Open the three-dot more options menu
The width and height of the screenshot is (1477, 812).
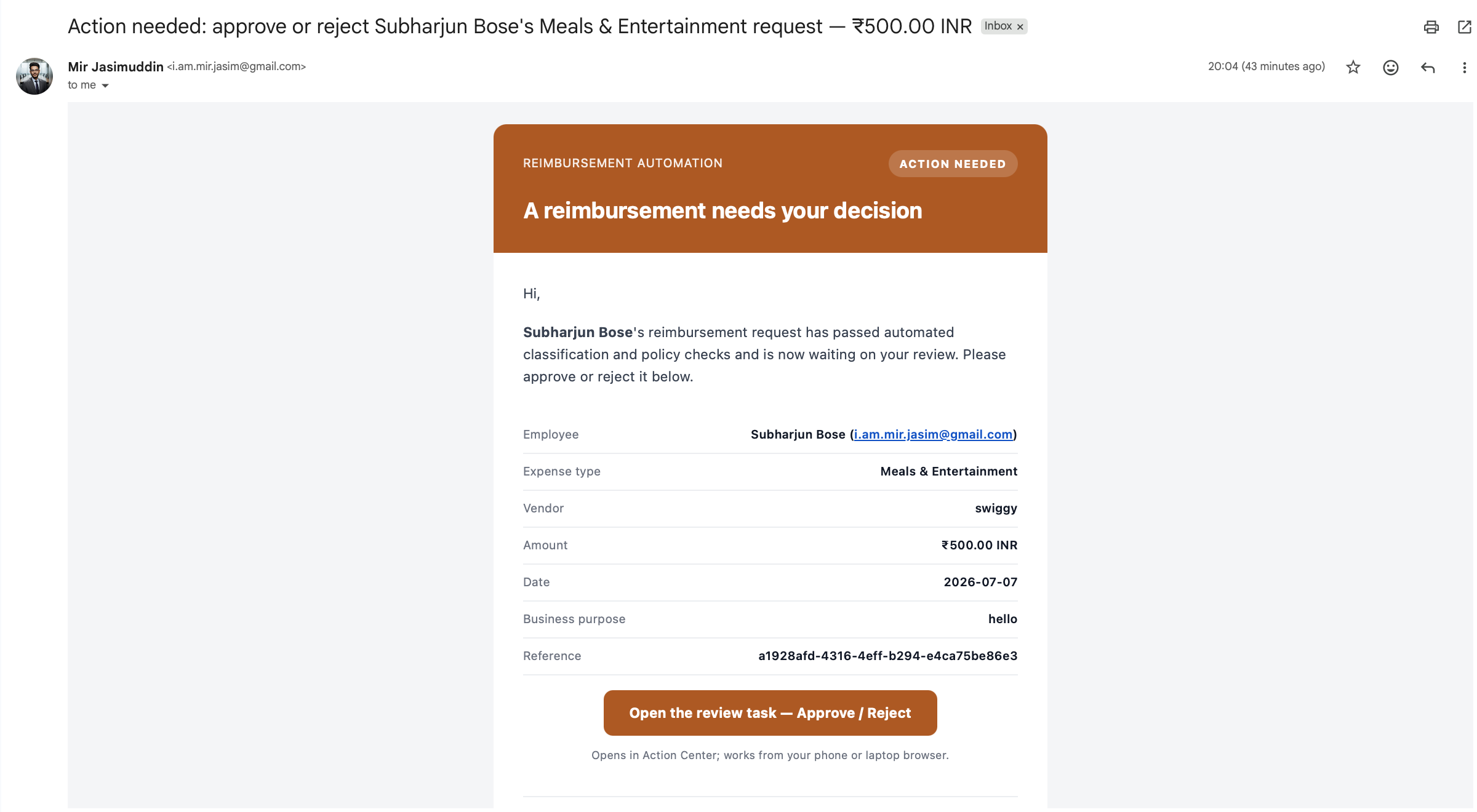1464,67
